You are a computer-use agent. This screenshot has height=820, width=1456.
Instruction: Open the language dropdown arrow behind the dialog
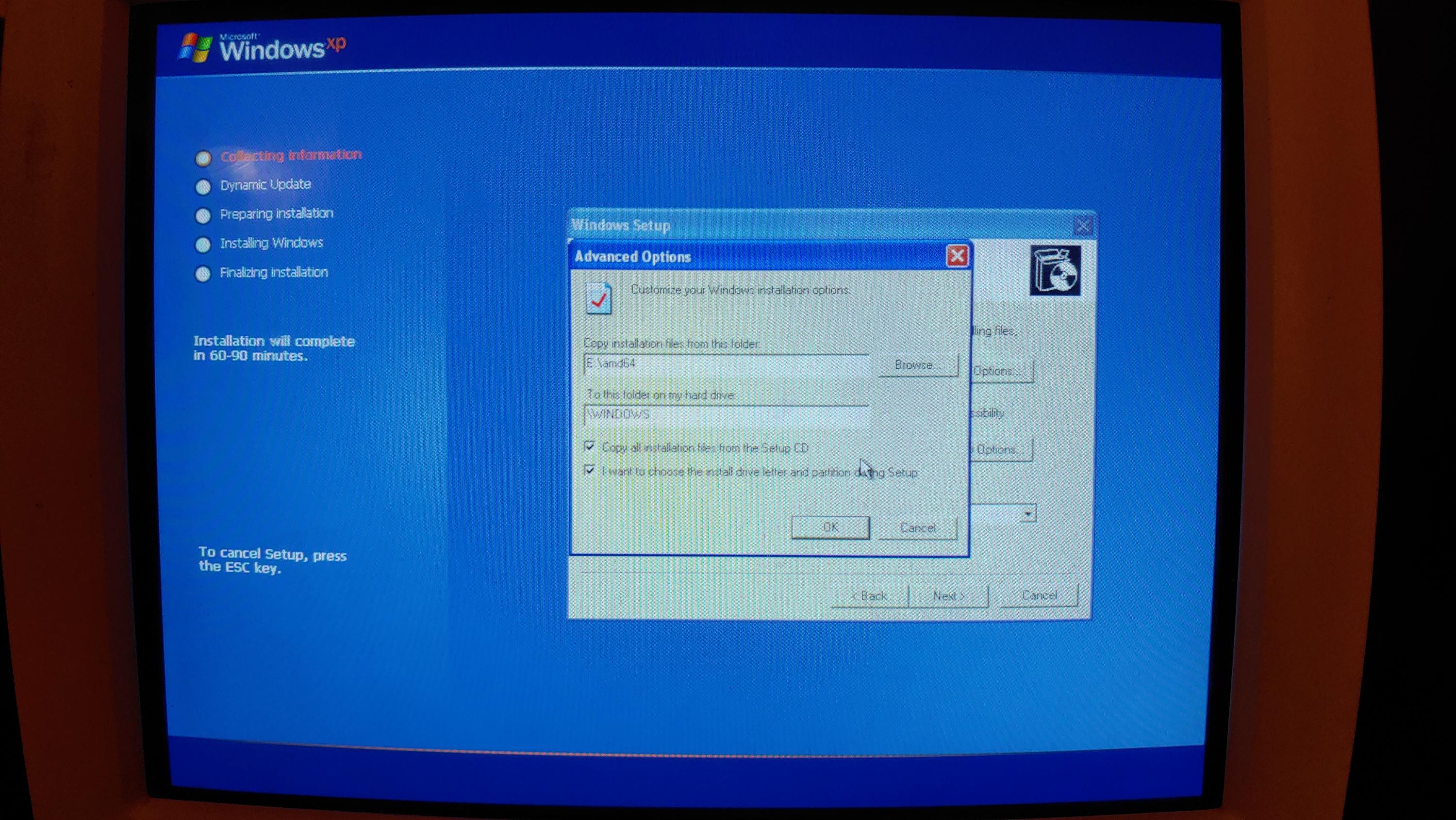point(1027,513)
